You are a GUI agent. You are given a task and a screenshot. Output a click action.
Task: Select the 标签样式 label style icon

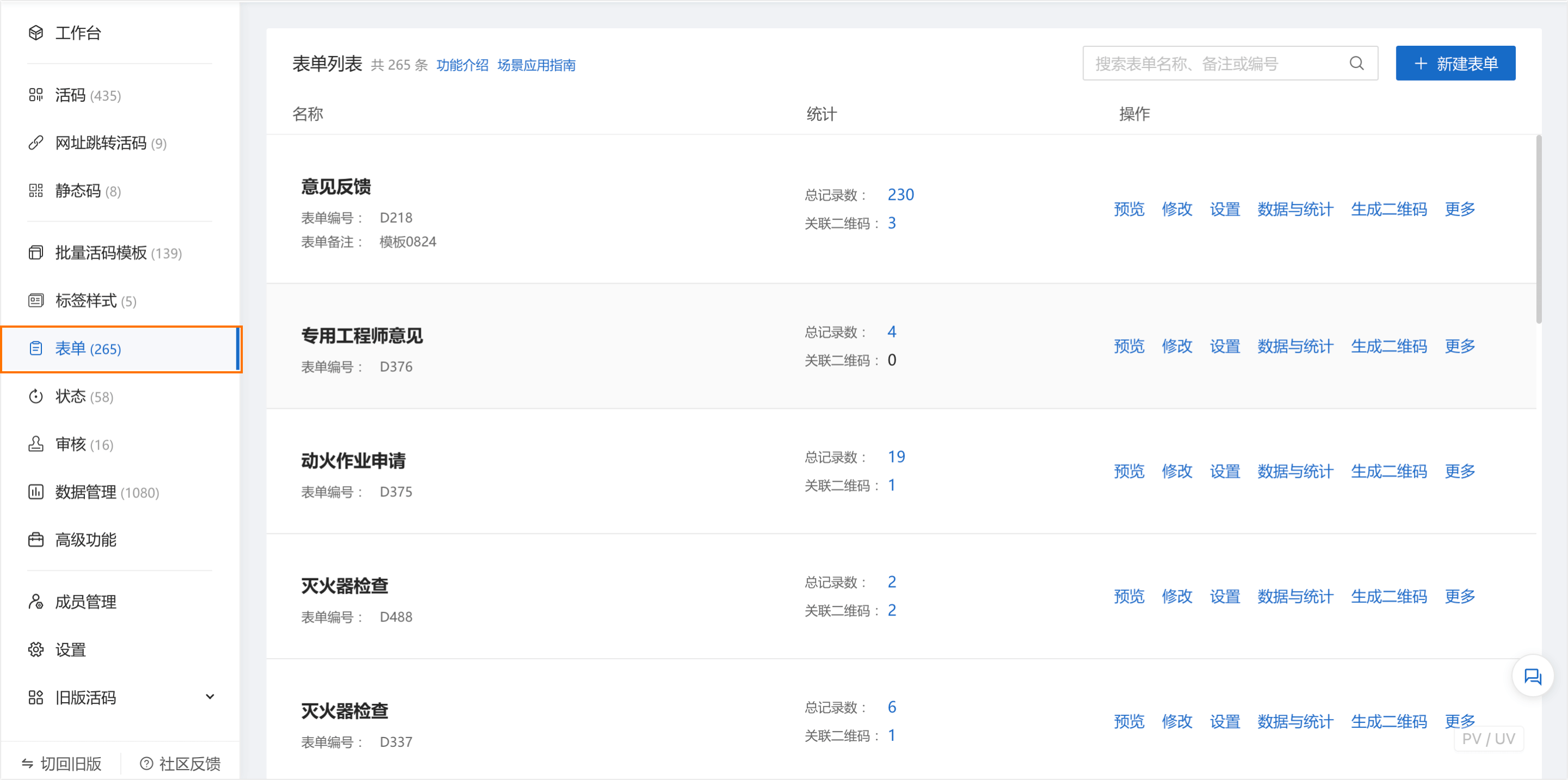coord(35,300)
